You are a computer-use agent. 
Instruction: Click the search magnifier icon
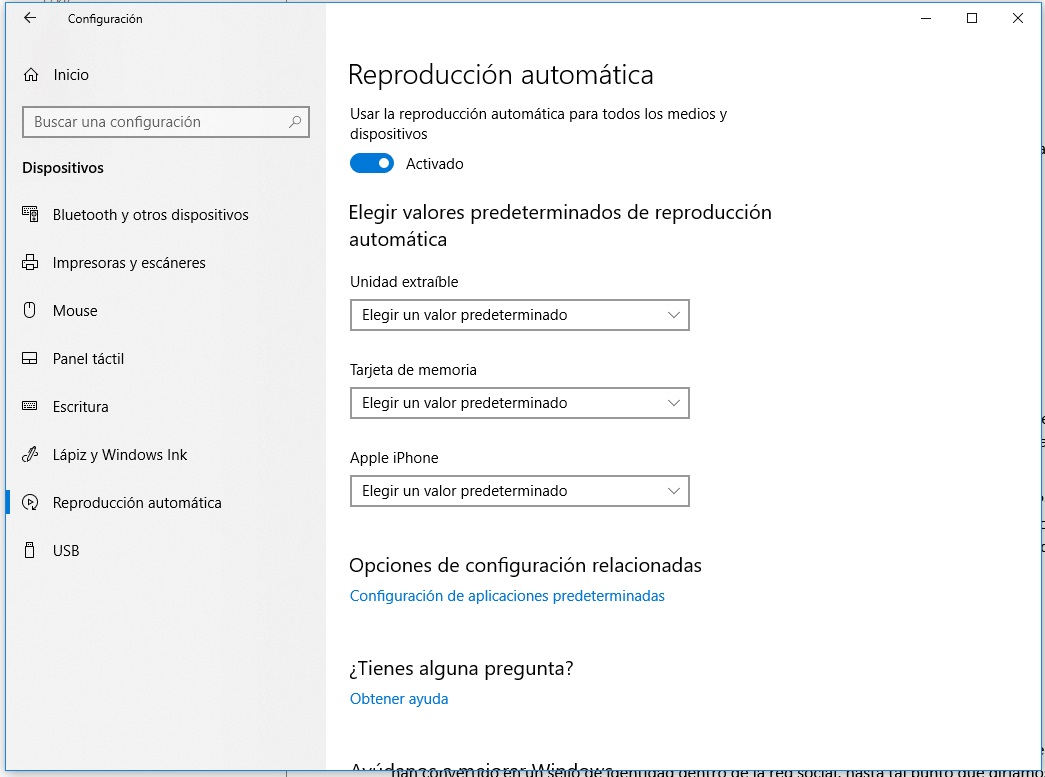click(295, 122)
